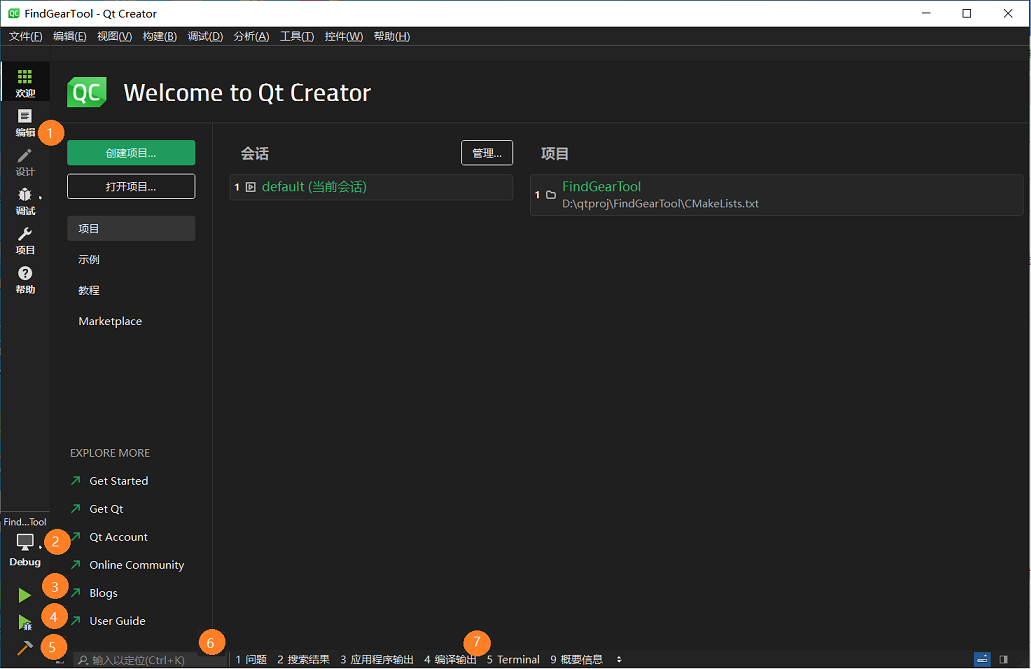This screenshot has height=669, width=1031.
Task: Toggle the right sidebar panel button
Action: (1005, 660)
